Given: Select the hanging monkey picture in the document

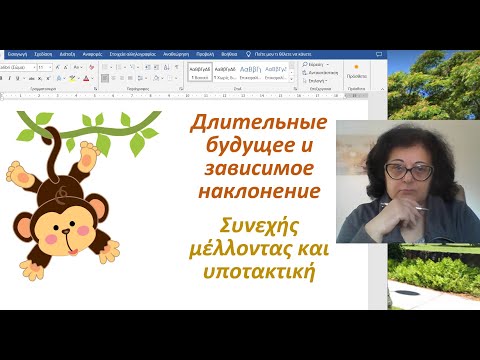Looking at the screenshot, I should pyautogui.click(x=83, y=195).
